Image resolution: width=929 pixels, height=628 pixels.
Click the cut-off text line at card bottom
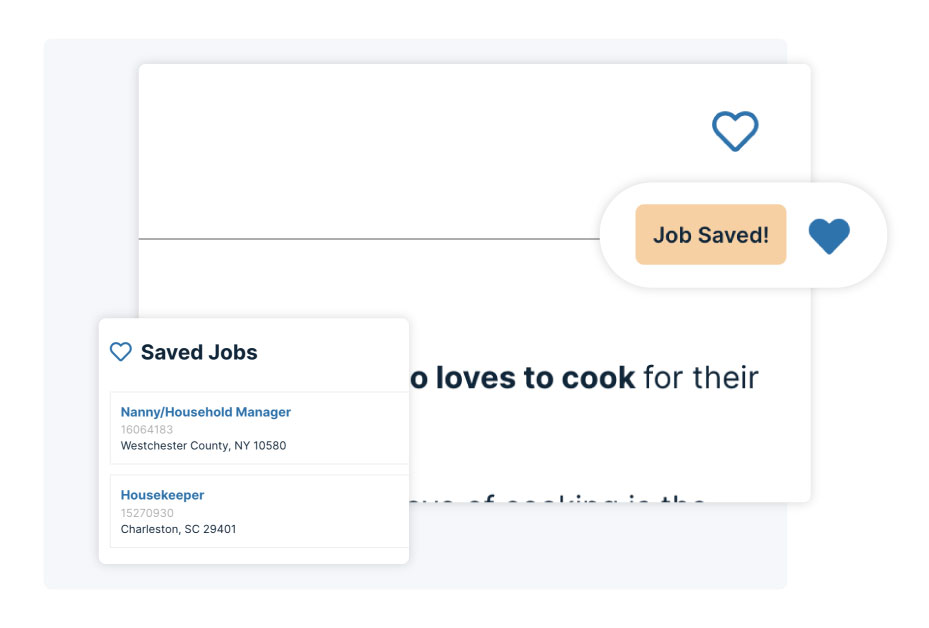coord(557,499)
